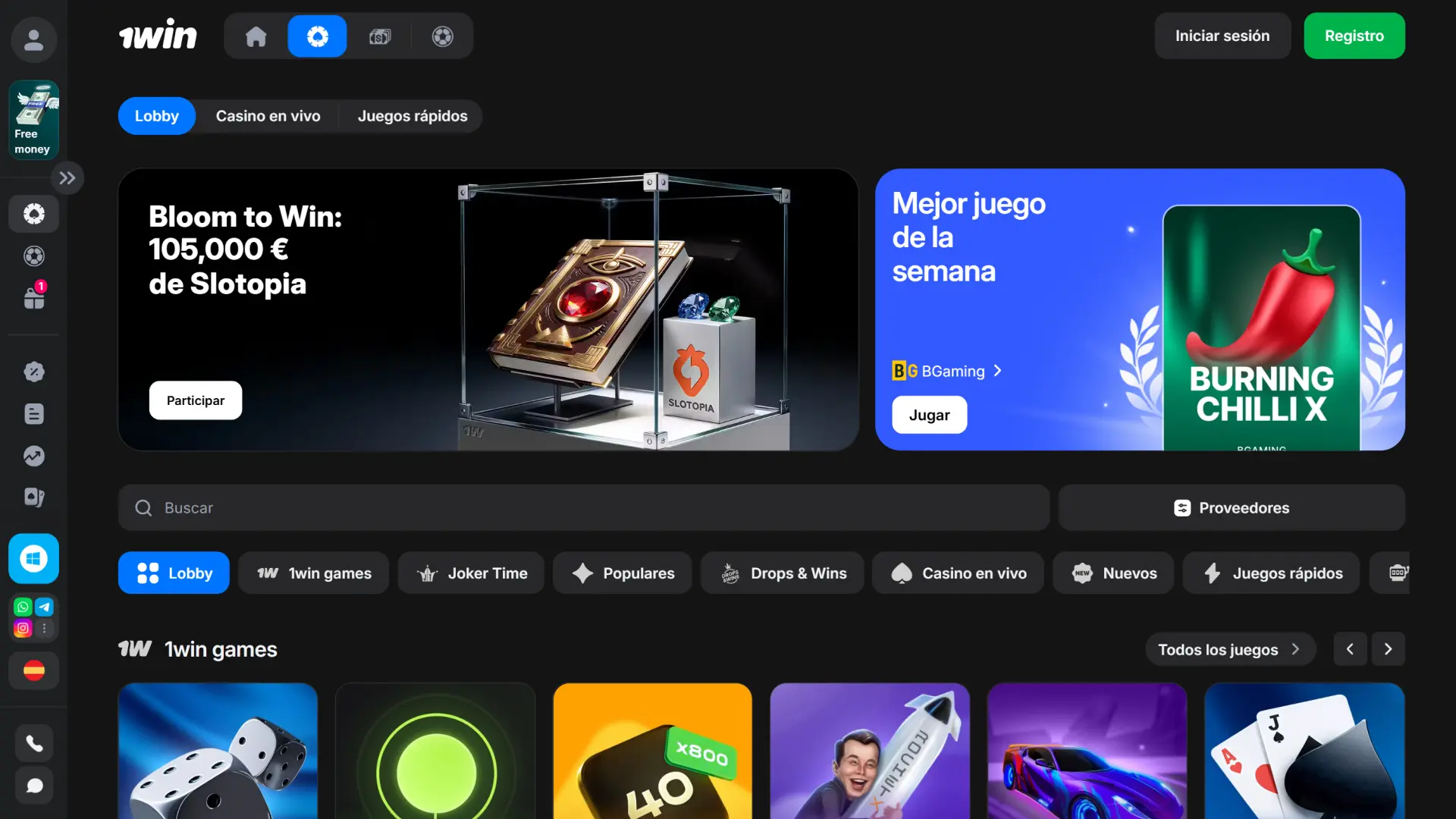Open the x800 orange game thumbnail
Viewport: 1456px width, 819px height.
653,751
